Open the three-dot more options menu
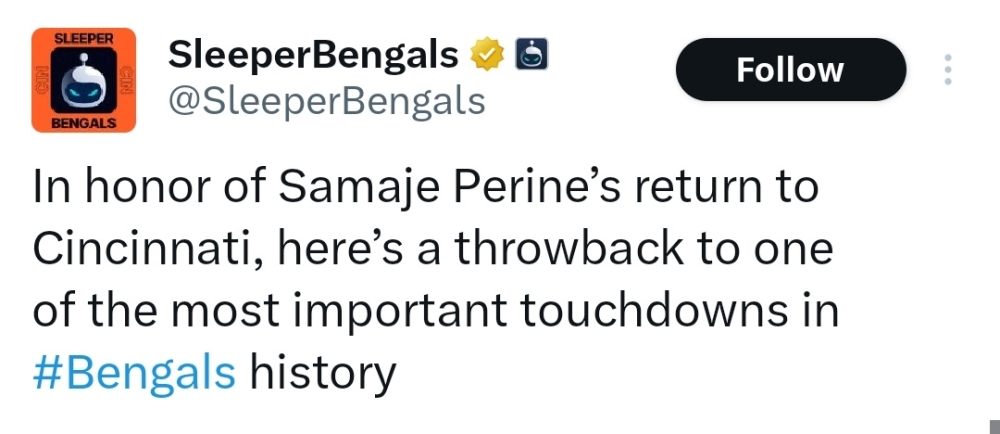The image size is (1000, 434). [948, 69]
